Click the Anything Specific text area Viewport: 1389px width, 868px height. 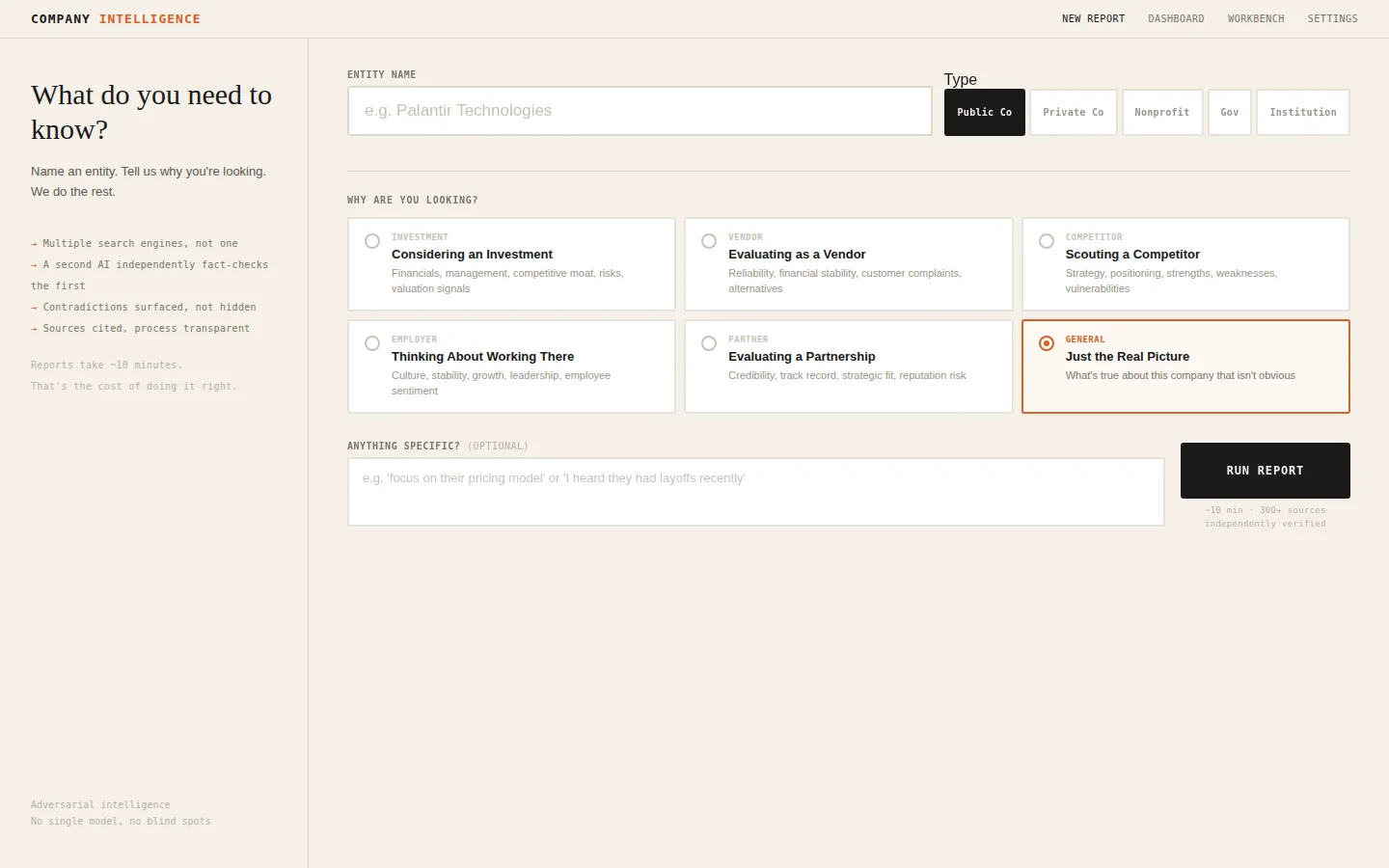pyautogui.click(x=755, y=492)
